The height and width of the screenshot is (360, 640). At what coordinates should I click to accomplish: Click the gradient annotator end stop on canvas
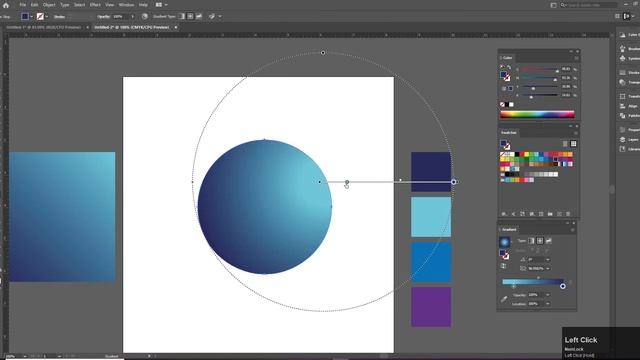coord(453,182)
